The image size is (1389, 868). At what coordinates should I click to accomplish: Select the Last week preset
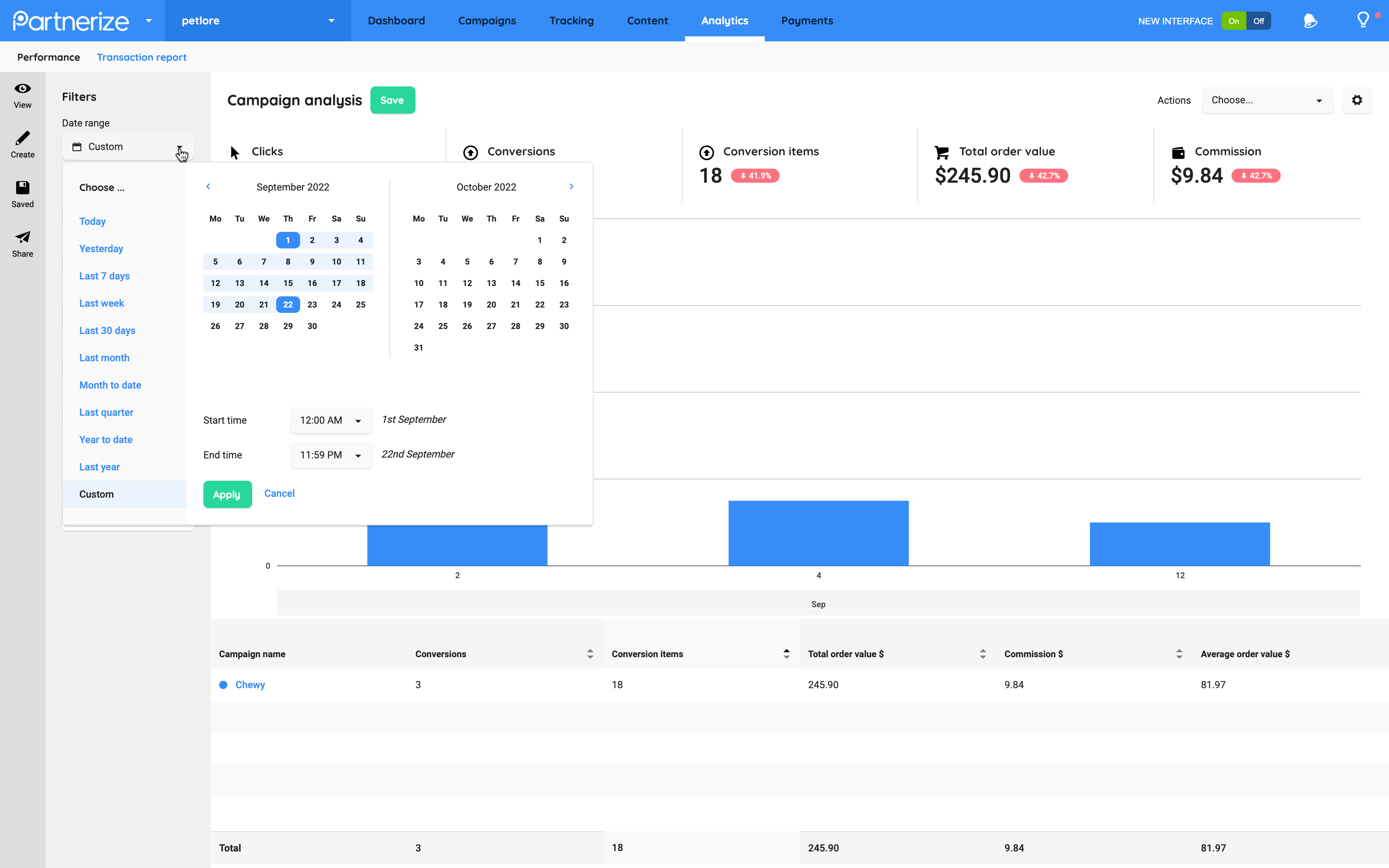point(102,303)
